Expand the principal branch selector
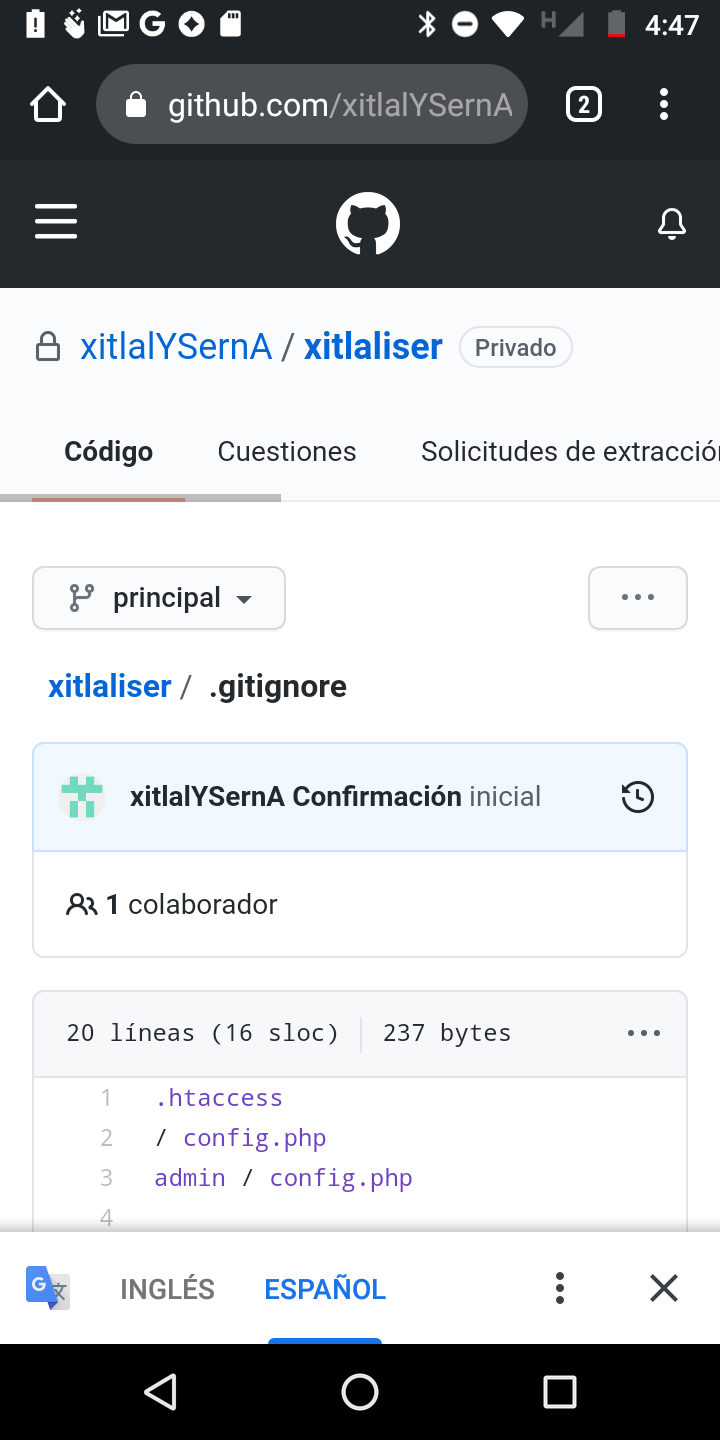This screenshot has height=1440, width=720. 159,597
